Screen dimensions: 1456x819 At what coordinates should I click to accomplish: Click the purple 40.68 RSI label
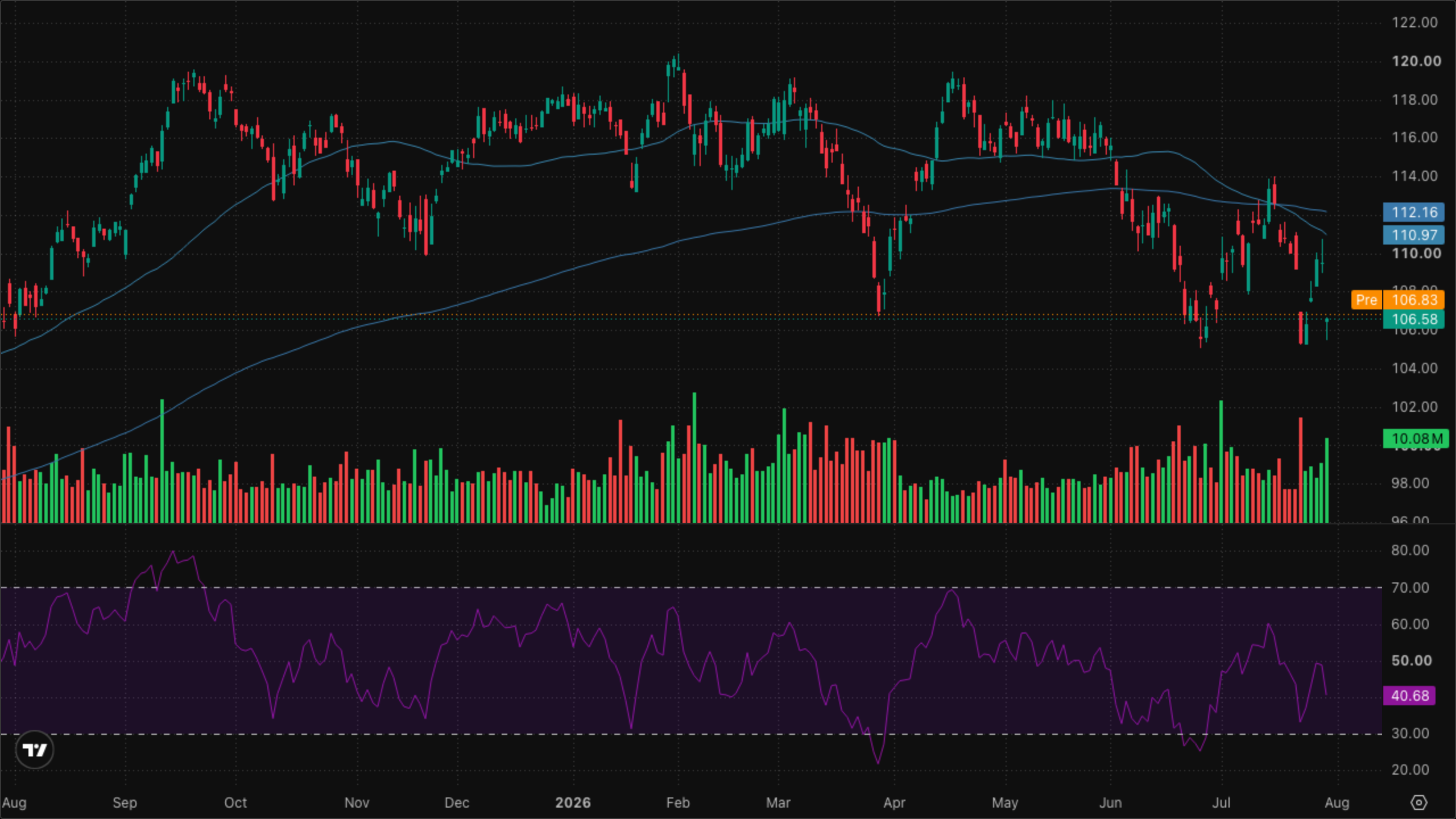1409,696
